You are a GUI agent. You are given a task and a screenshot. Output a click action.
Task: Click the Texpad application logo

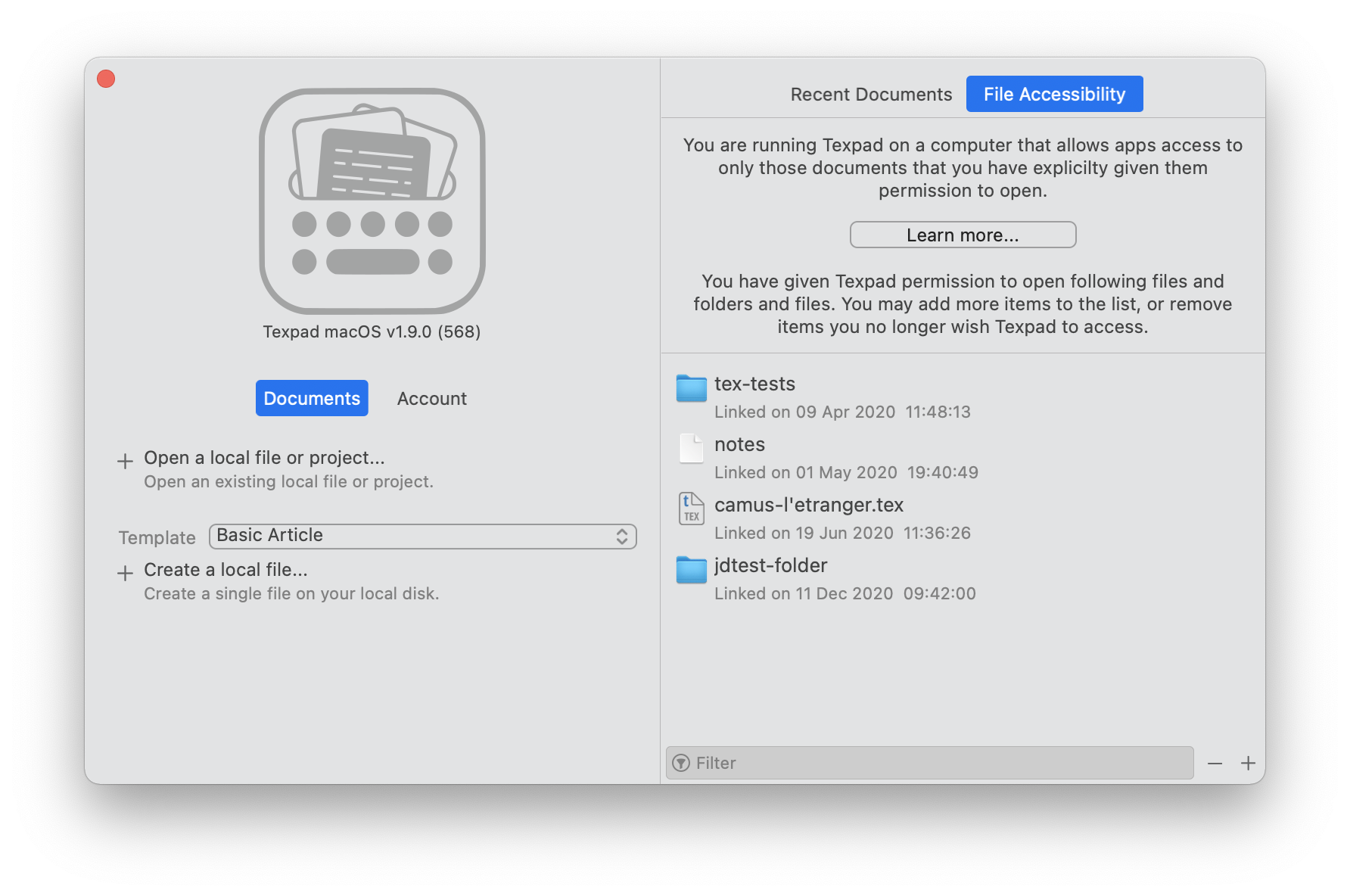point(372,201)
